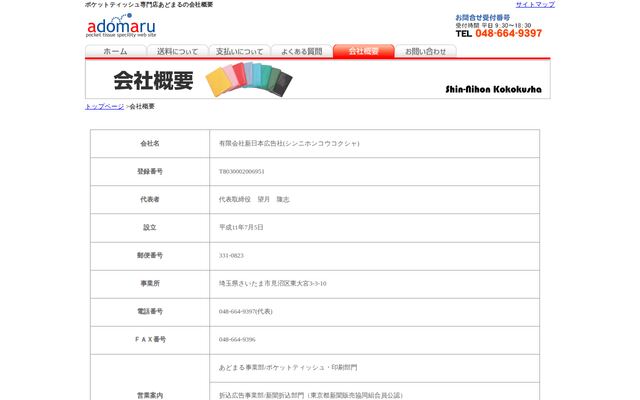Open the よくある質問 tab
The image size is (640, 400).
[x=302, y=51]
